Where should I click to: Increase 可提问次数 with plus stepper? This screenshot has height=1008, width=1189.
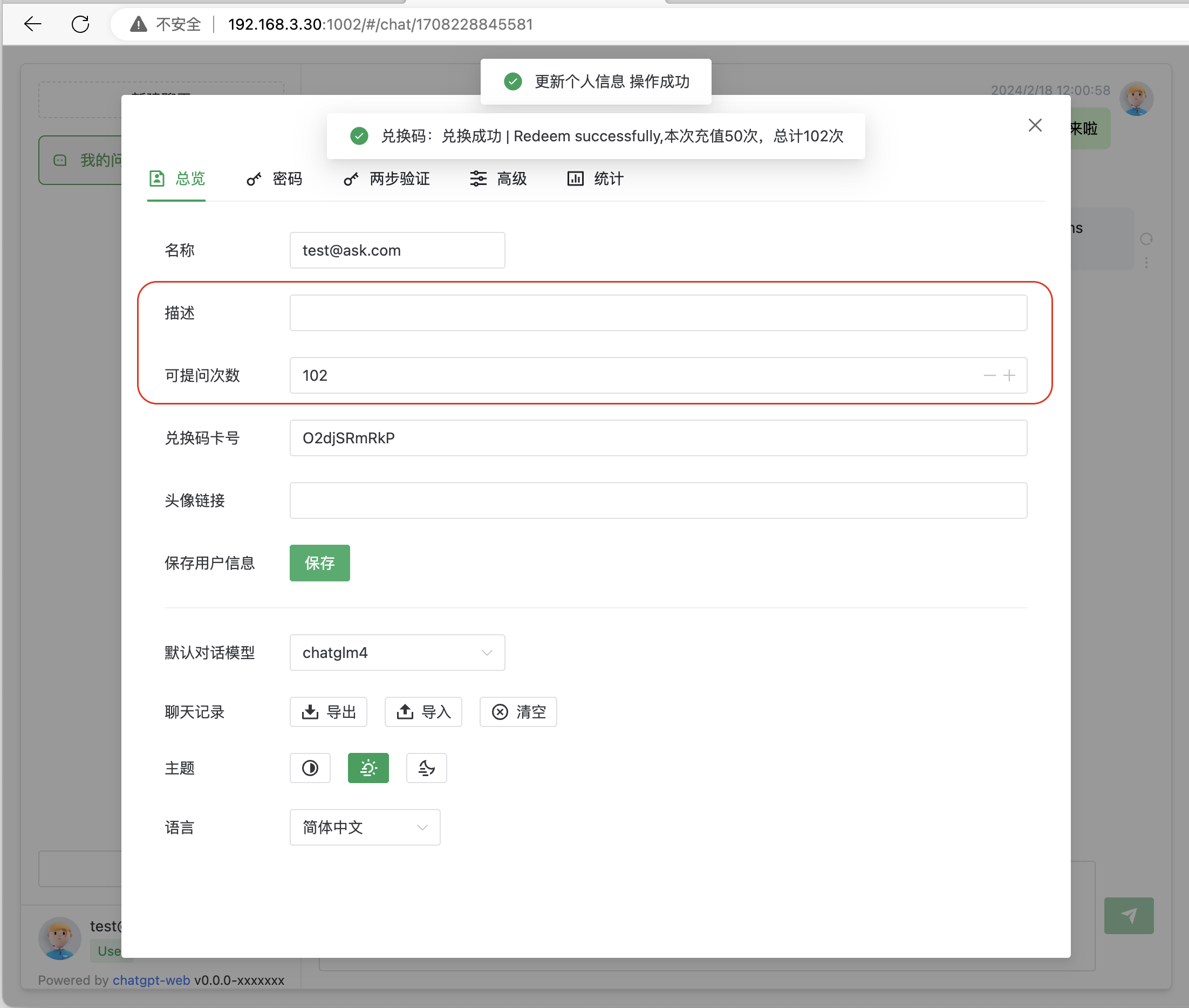tap(1009, 375)
